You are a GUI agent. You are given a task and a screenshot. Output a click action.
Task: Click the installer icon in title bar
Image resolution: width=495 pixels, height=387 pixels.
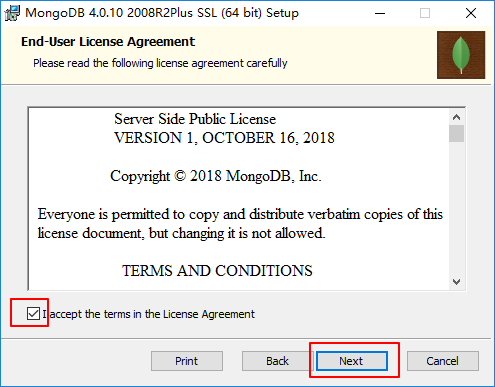(x=12, y=13)
